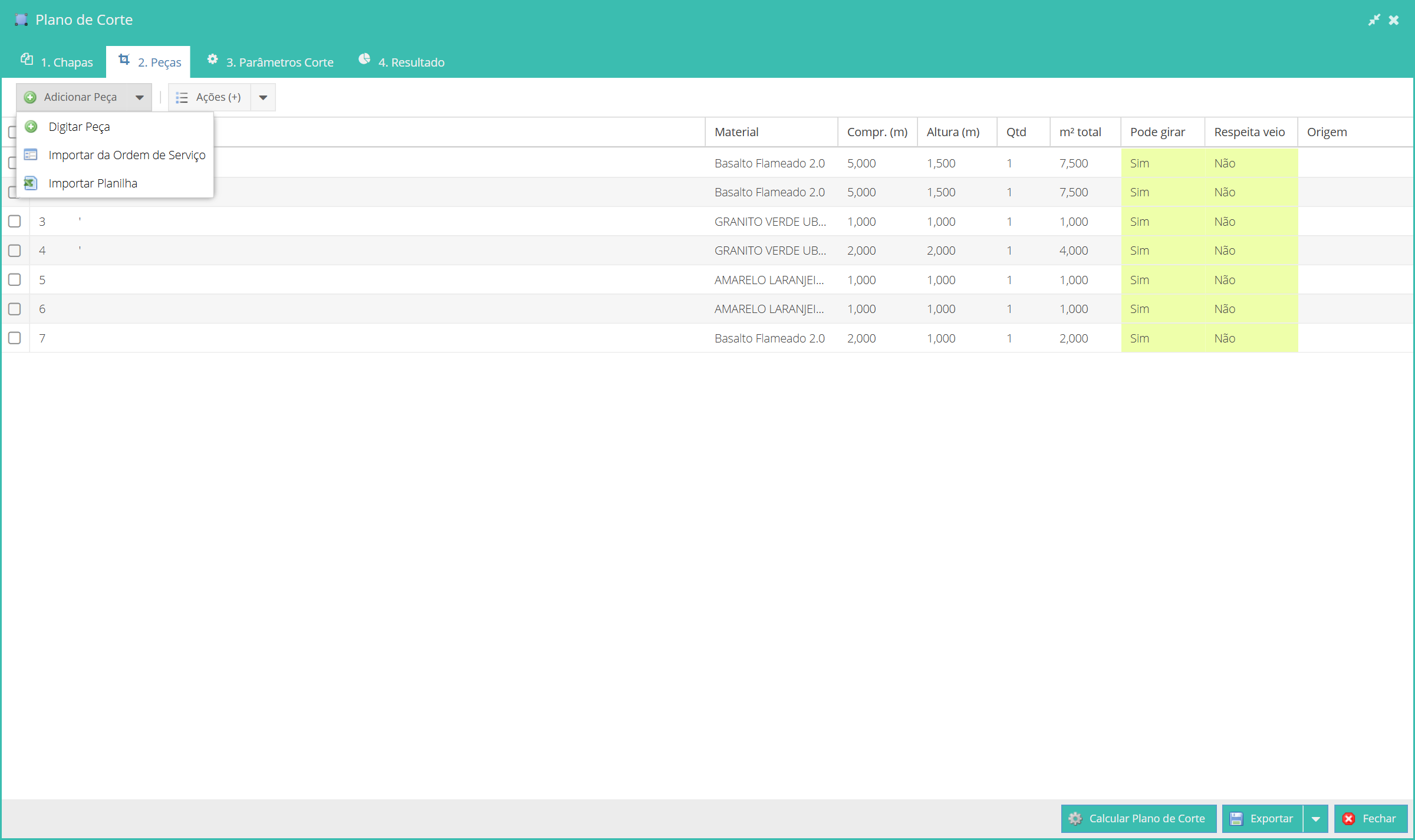Screen dimensions: 1415x840
Task: Click Respeita veio Não cell in row 4
Action: pyautogui.click(x=1251, y=251)
